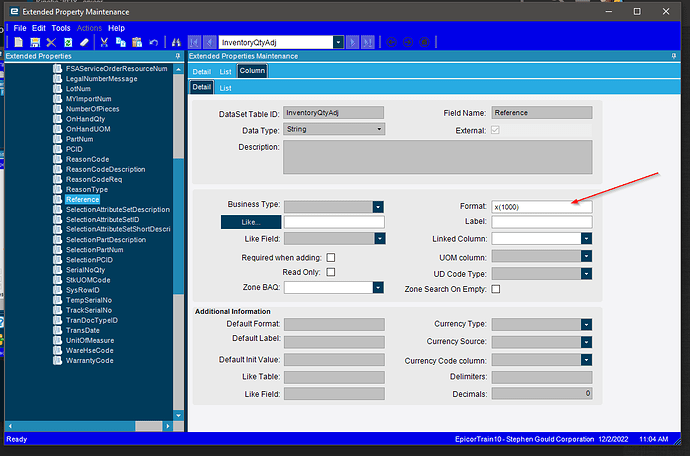Toggle the External checkbox
The height and width of the screenshot is (456, 690).
click(495, 130)
